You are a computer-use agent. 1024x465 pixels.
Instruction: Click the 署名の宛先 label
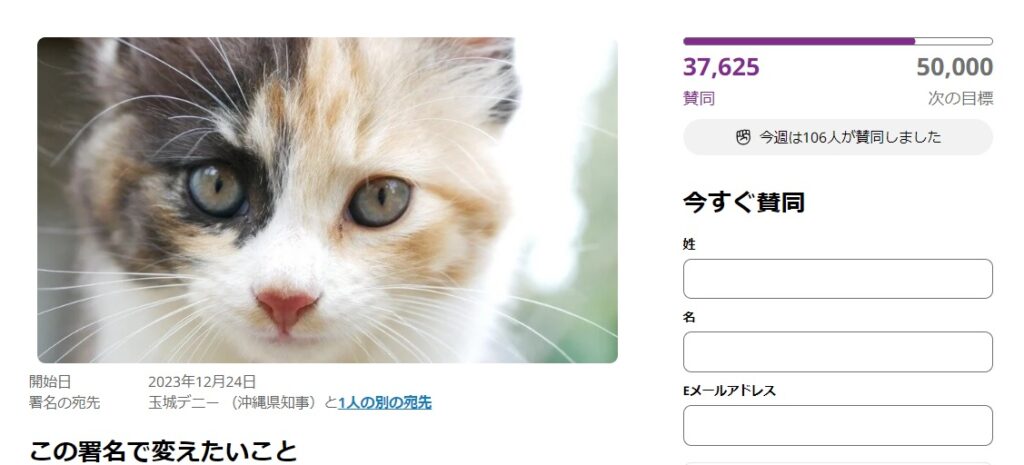[64, 403]
